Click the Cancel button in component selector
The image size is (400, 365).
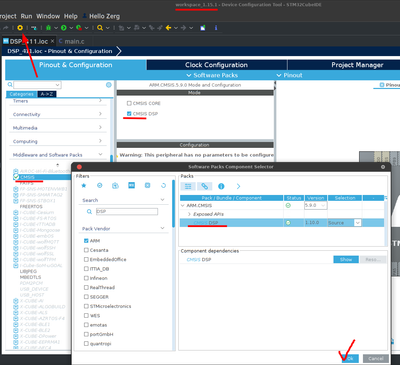(x=376, y=358)
